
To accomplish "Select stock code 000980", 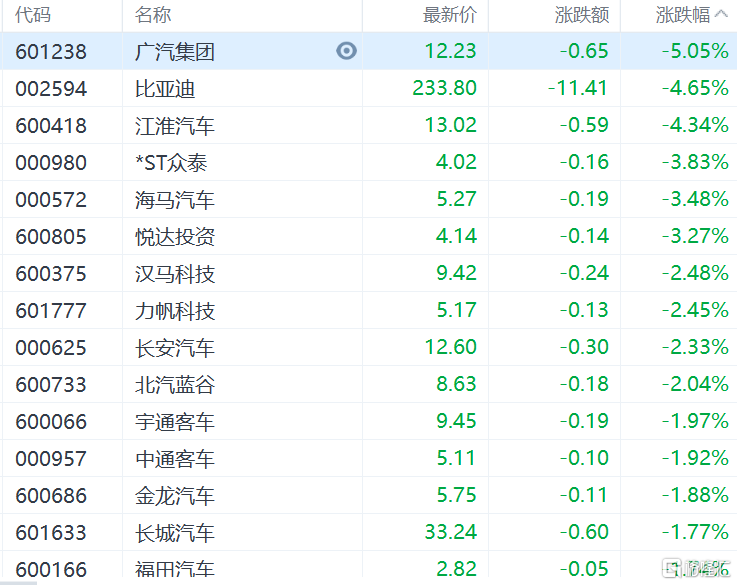I will [51, 163].
